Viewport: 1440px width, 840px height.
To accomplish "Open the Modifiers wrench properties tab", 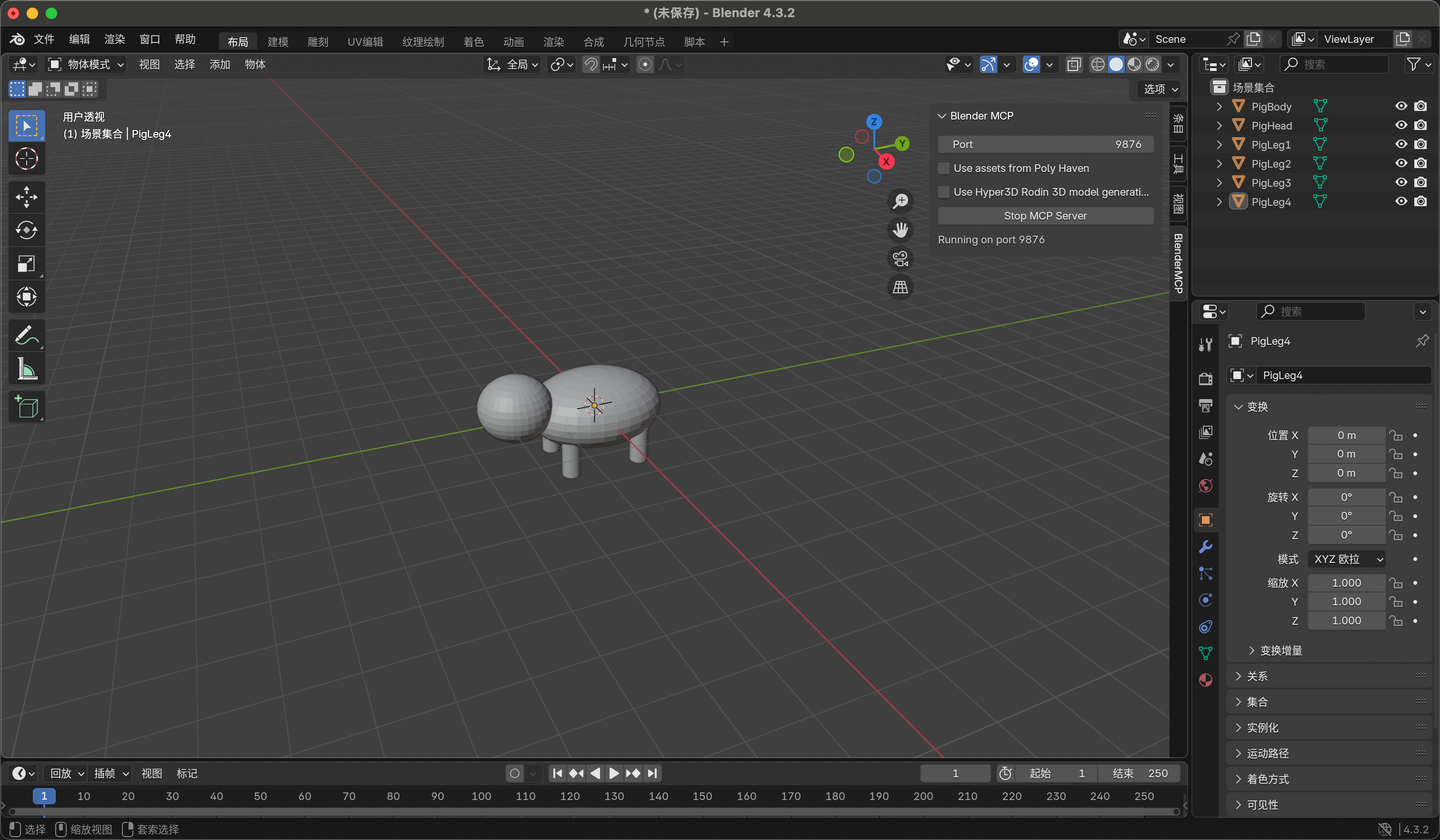I will tap(1206, 547).
